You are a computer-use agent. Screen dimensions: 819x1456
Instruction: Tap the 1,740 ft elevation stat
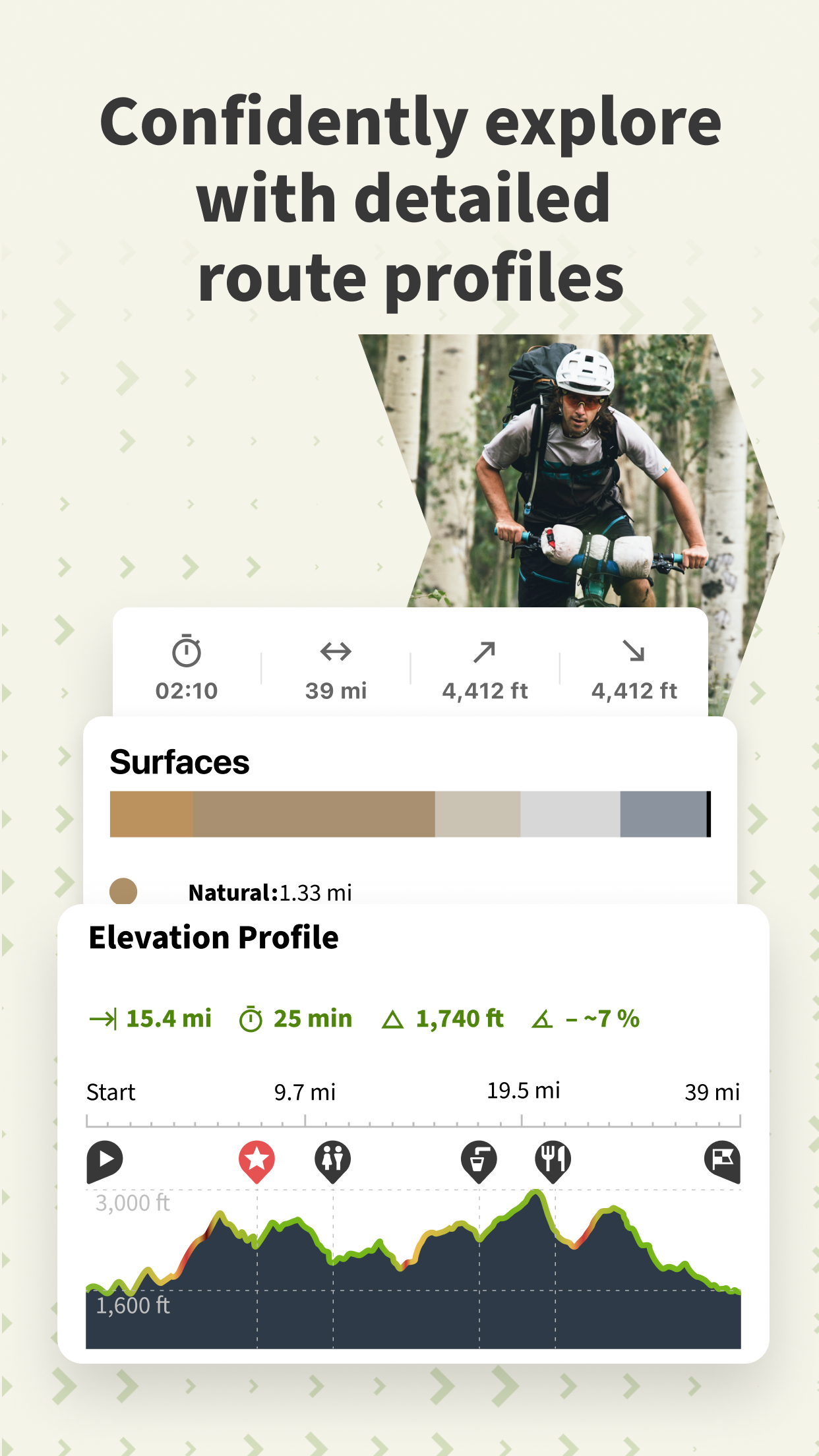point(443,1019)
